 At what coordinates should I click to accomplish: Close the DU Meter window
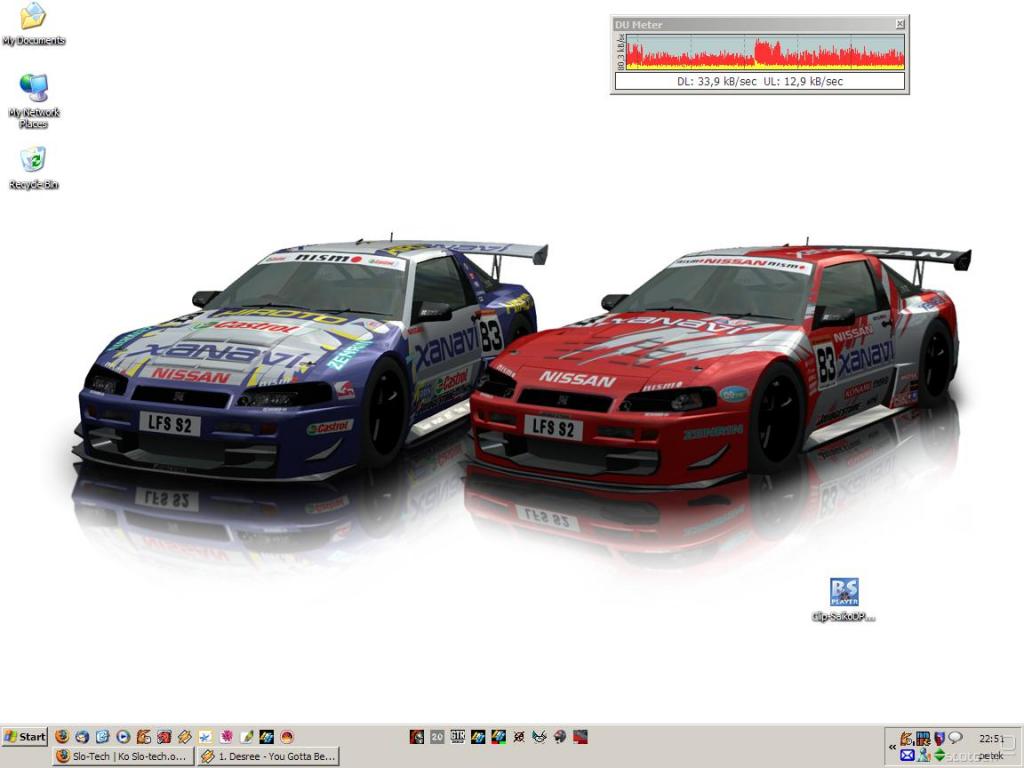(x=899, y=24)
